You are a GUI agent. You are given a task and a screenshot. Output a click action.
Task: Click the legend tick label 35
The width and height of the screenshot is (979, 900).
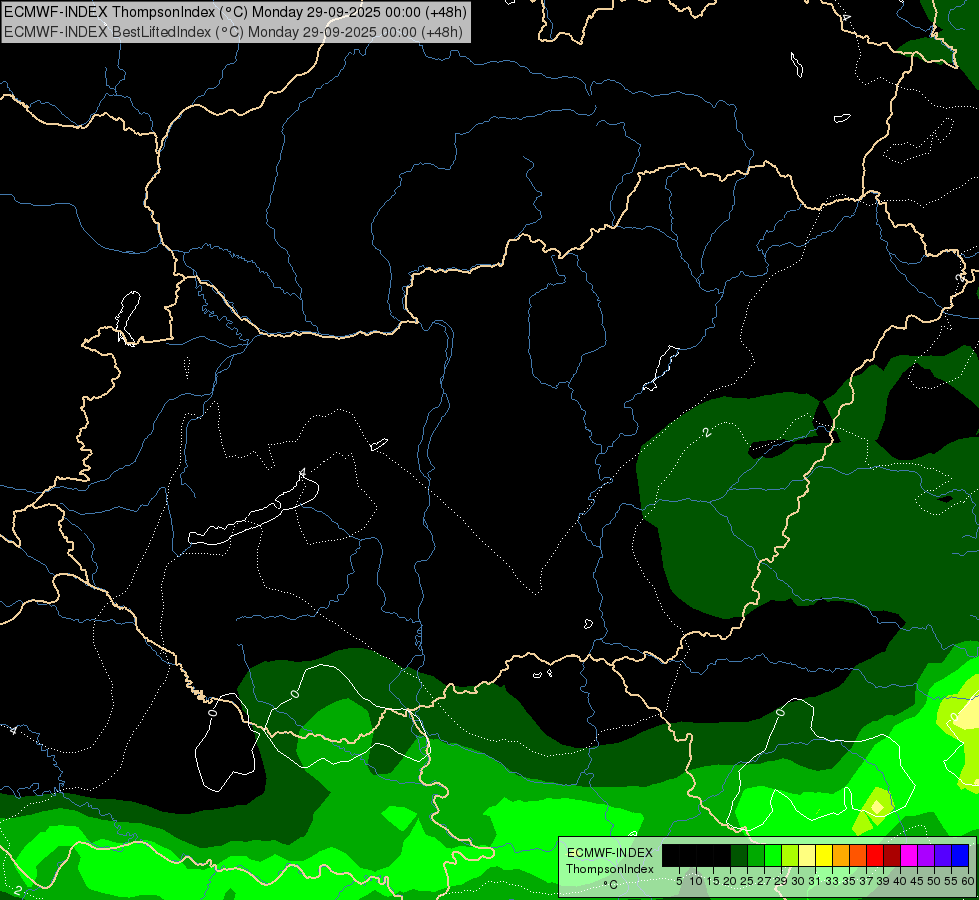[849, 881]
